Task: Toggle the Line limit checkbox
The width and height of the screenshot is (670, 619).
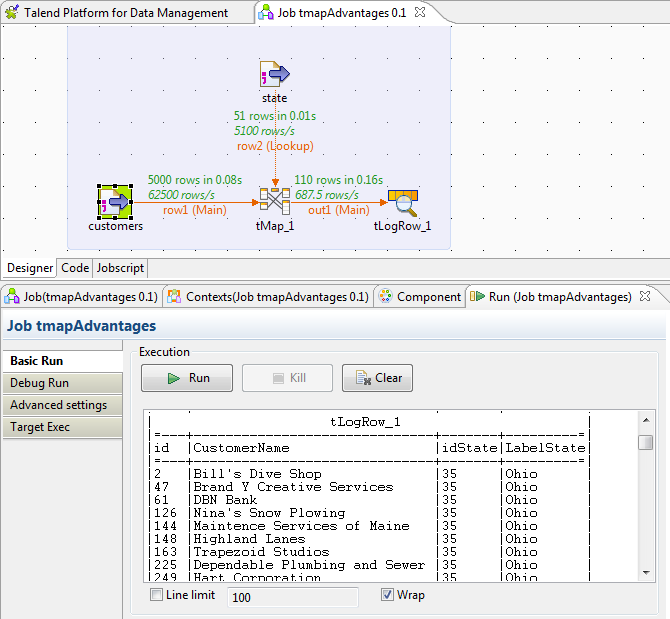Action: [x=156, y=595]
